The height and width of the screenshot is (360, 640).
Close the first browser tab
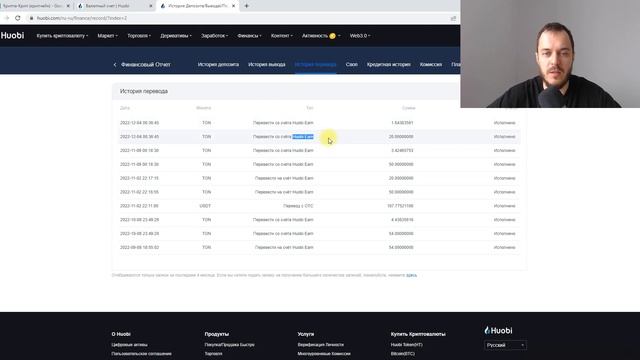pyautogui.click(x=68, y=6)
